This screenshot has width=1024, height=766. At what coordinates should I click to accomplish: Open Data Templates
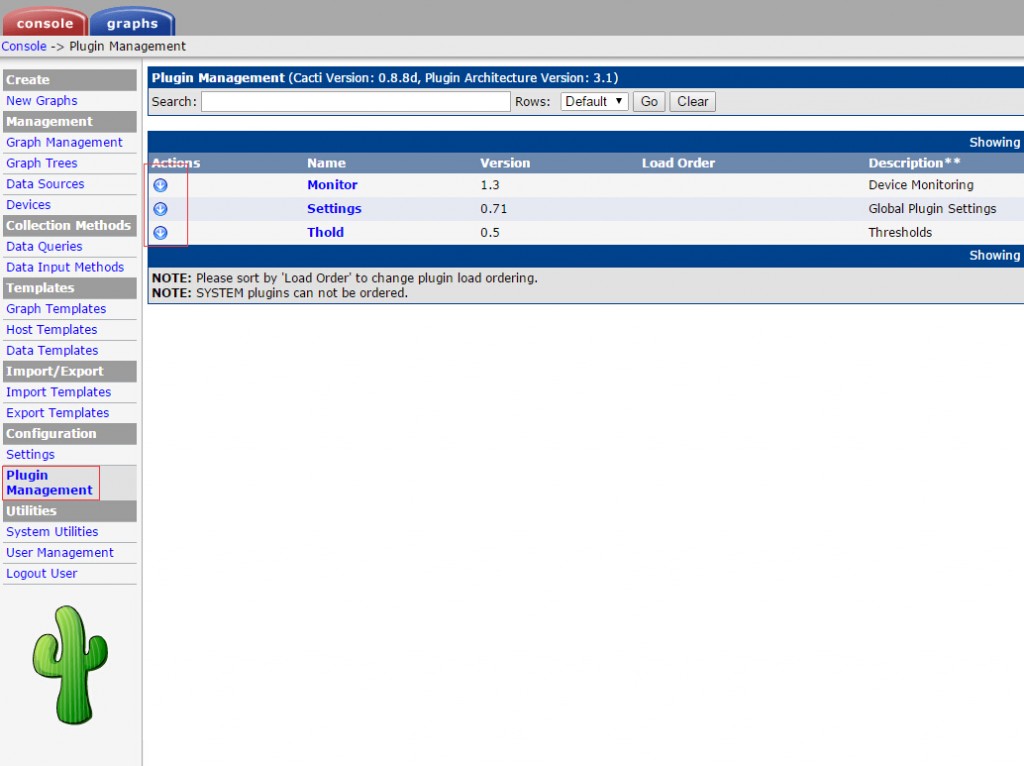point(52,351)
